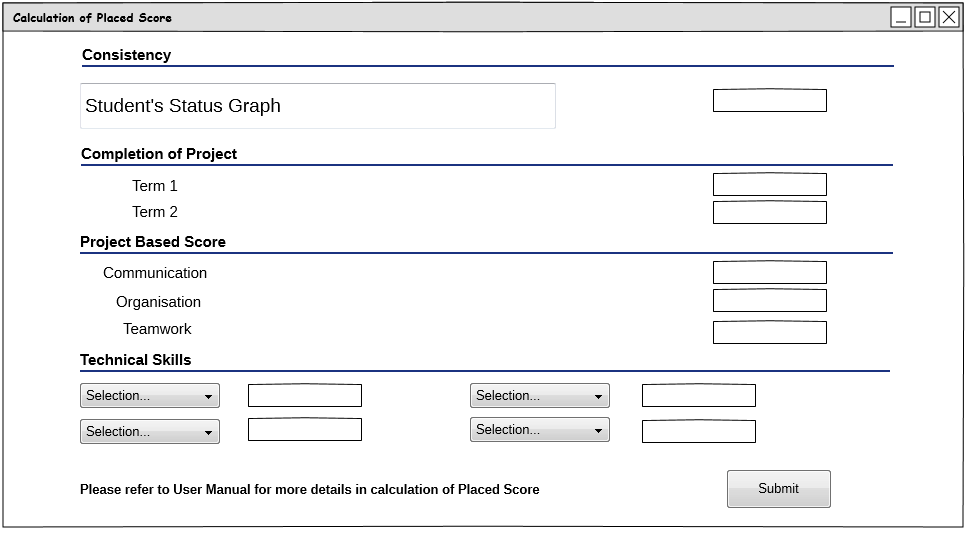Screen dimensions: 977x535
Task: Close the Calculation of Placed Score window
Action: coord(949,17)
